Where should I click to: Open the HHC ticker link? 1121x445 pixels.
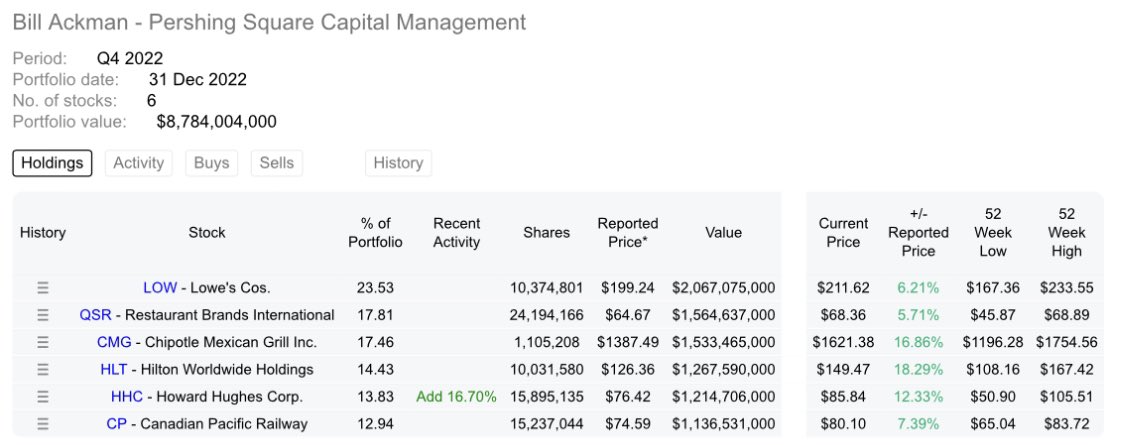coord(127,397)
